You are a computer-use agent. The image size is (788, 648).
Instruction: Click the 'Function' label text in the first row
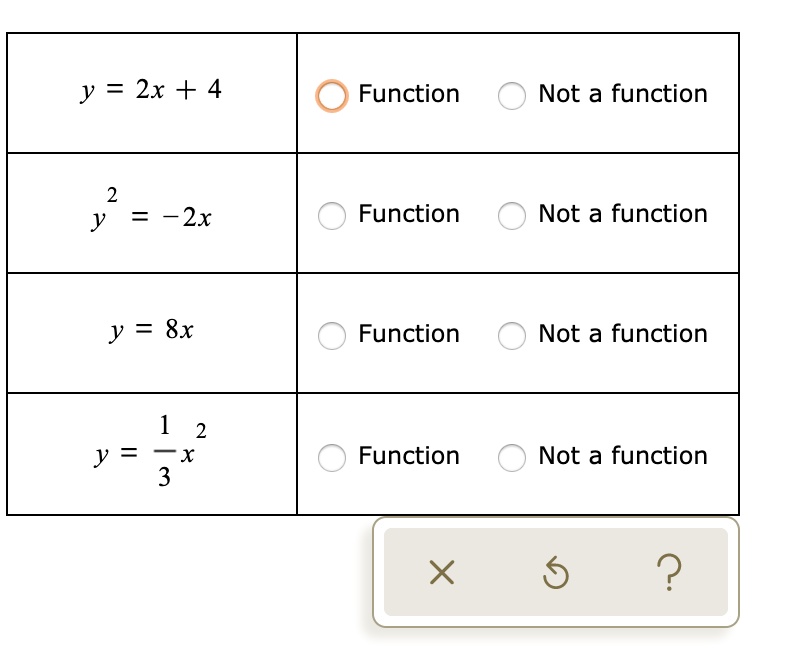coord(409,94)
